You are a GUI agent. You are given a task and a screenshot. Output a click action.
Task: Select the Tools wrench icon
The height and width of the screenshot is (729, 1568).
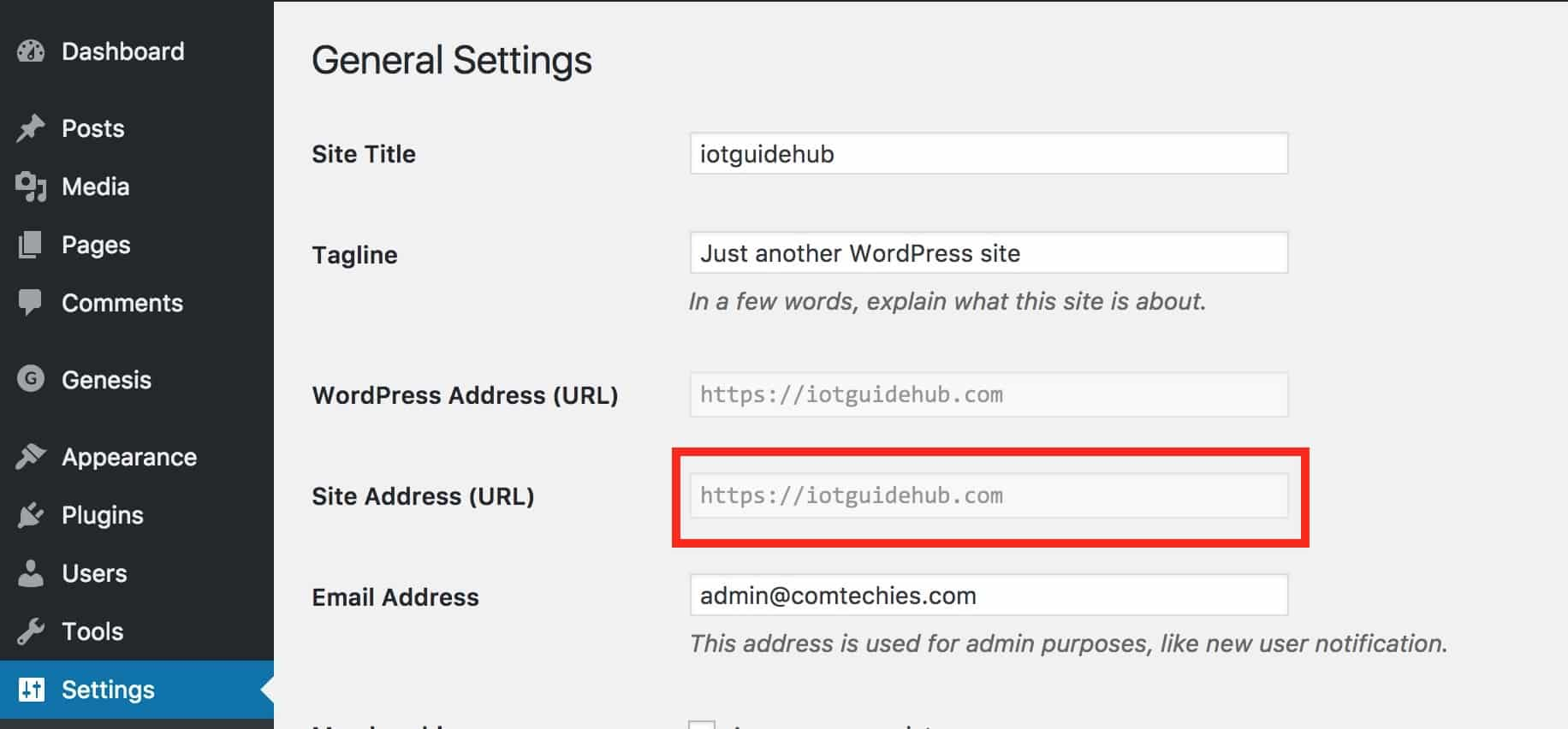click(30, 631)
